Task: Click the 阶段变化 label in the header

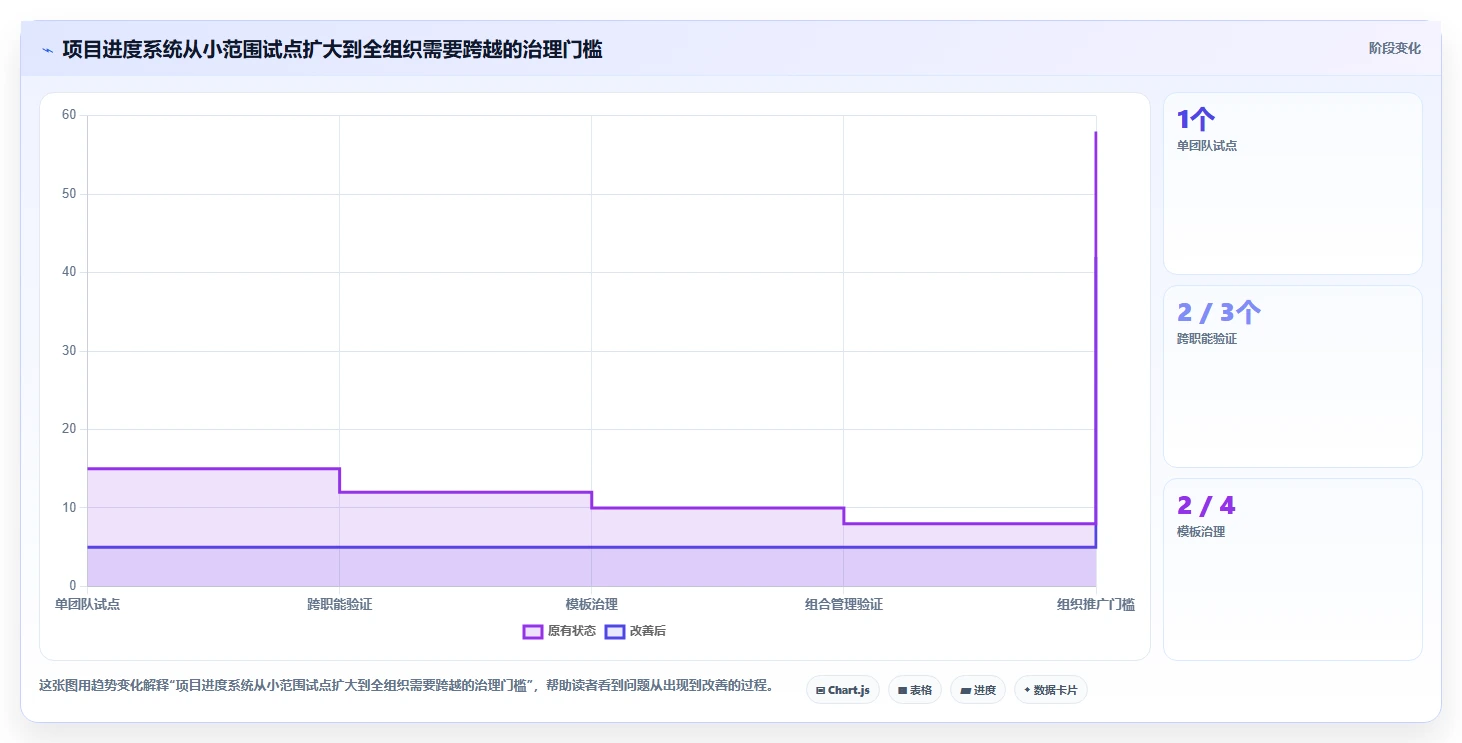Action: click(1395, 49)
